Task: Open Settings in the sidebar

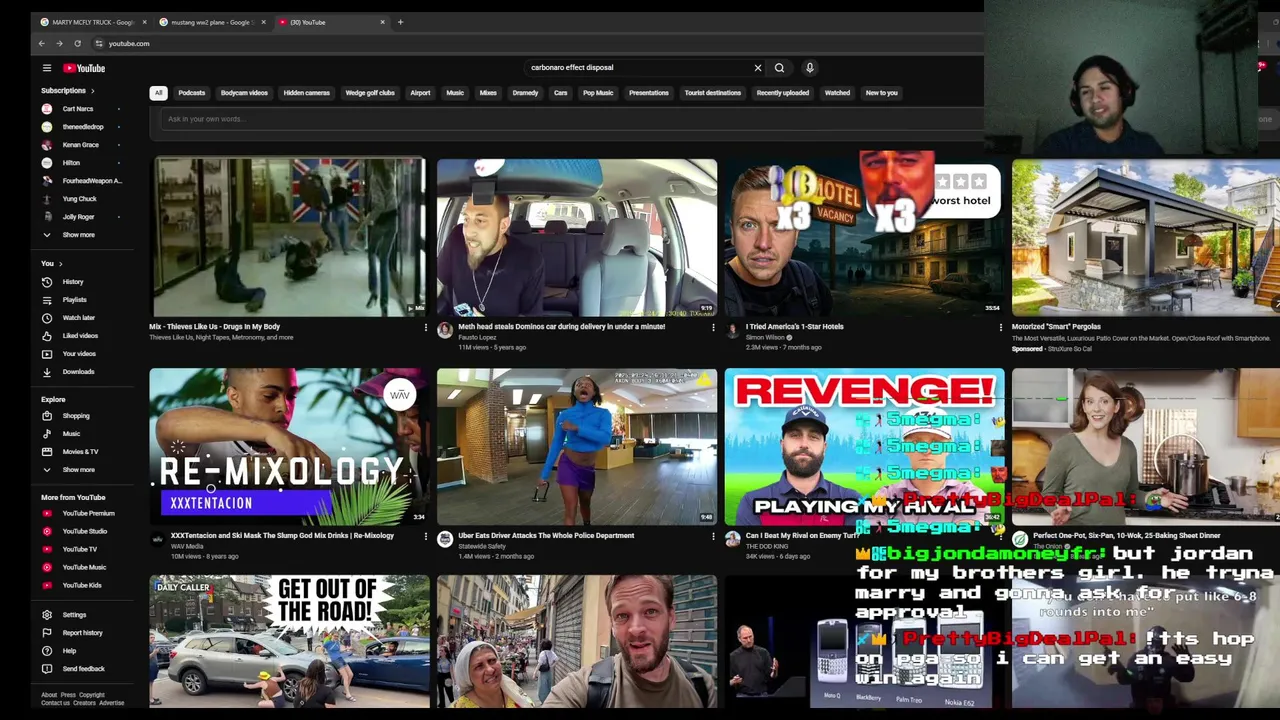Action: pos(74,615)
